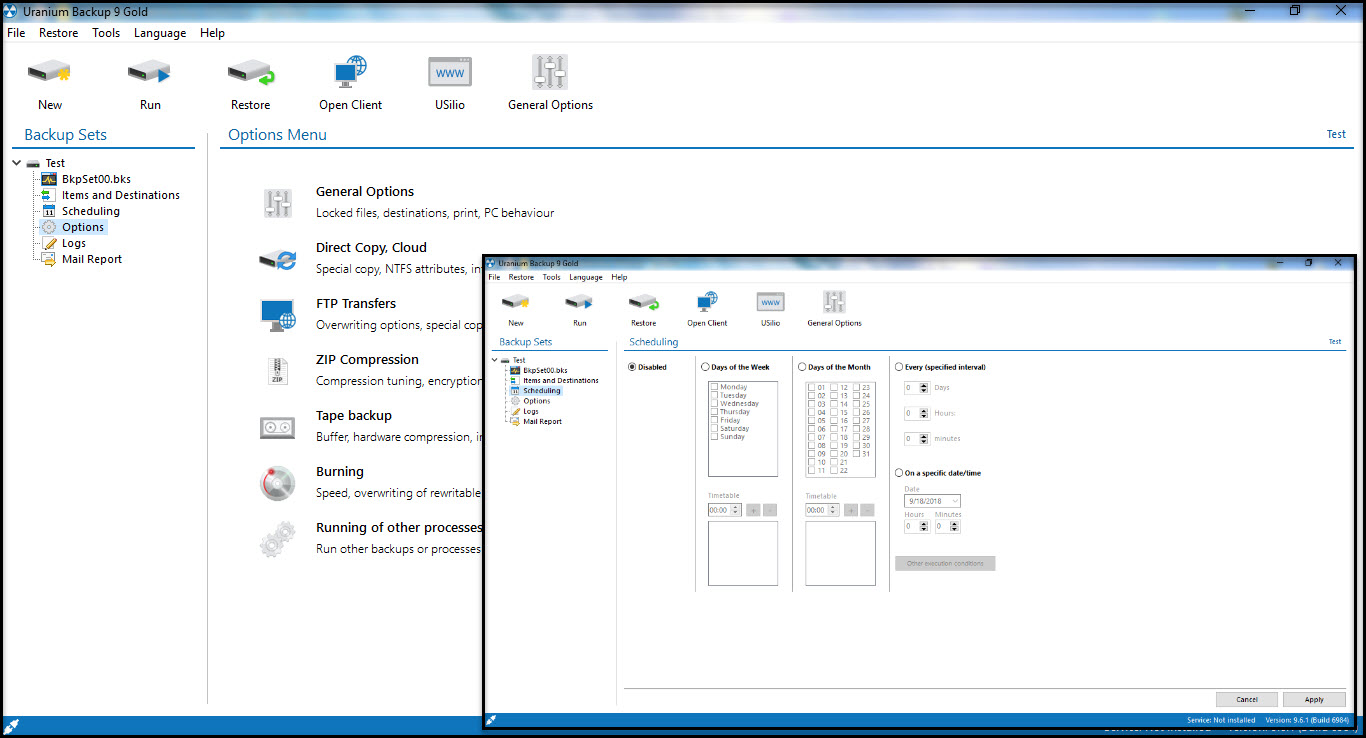Click the monthly Timetable time spinner arrows
The image size is (1366, 738).
point(834,510)
